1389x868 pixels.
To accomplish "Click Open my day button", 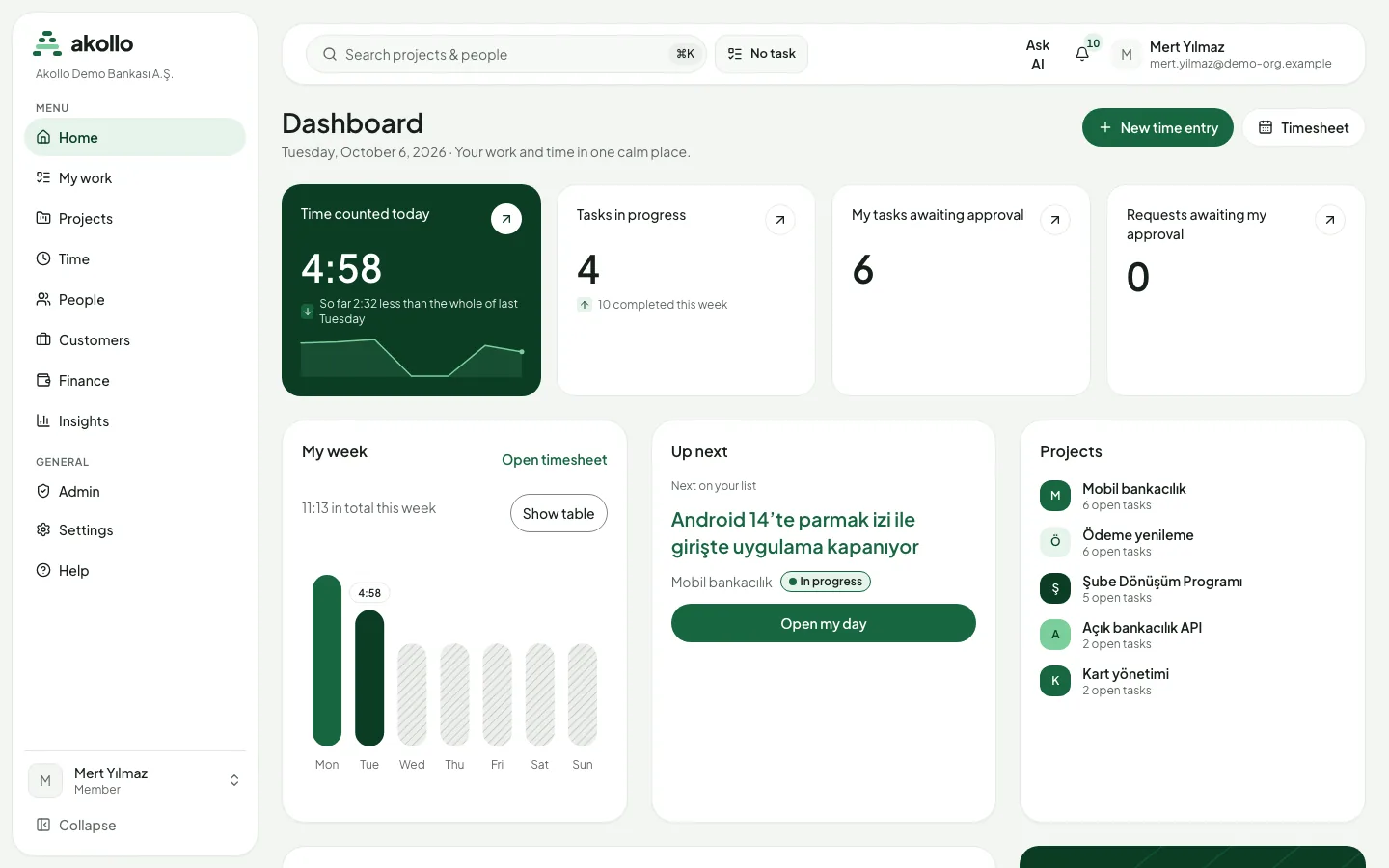I will 824,623.
